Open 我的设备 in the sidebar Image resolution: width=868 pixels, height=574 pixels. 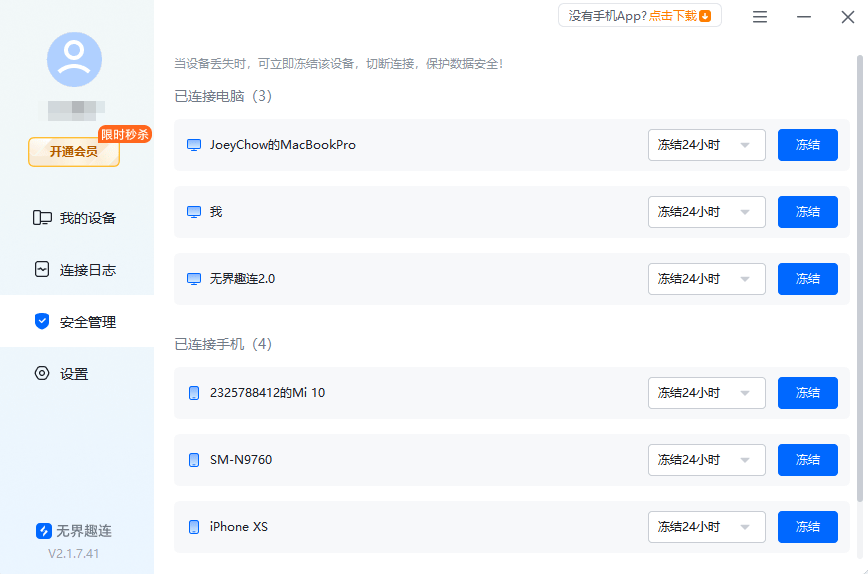pyautogui.click(x=76, y=218)
